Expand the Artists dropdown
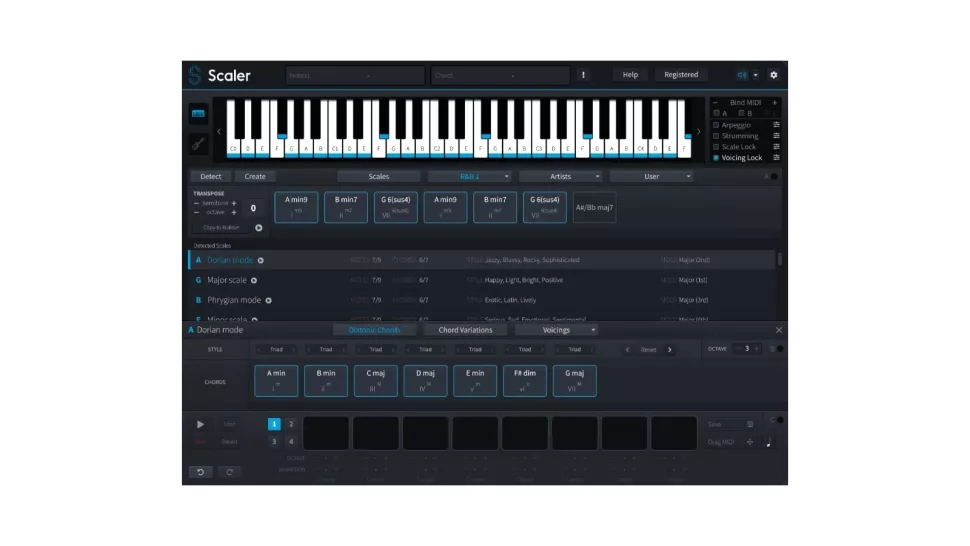The width and height of the screenshot is (970, 546). pos(561,176)
